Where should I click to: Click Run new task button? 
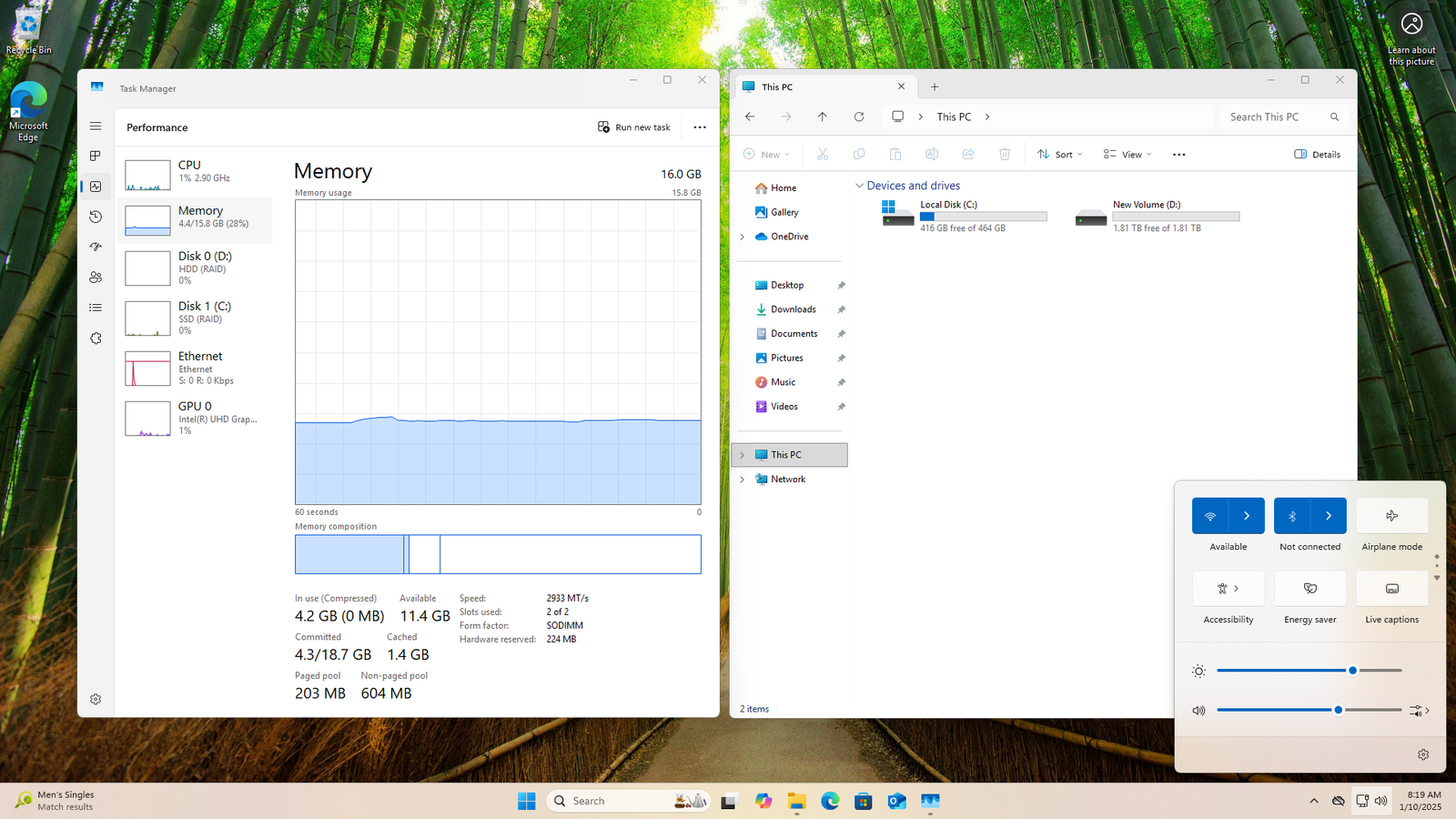pos(634,127)
